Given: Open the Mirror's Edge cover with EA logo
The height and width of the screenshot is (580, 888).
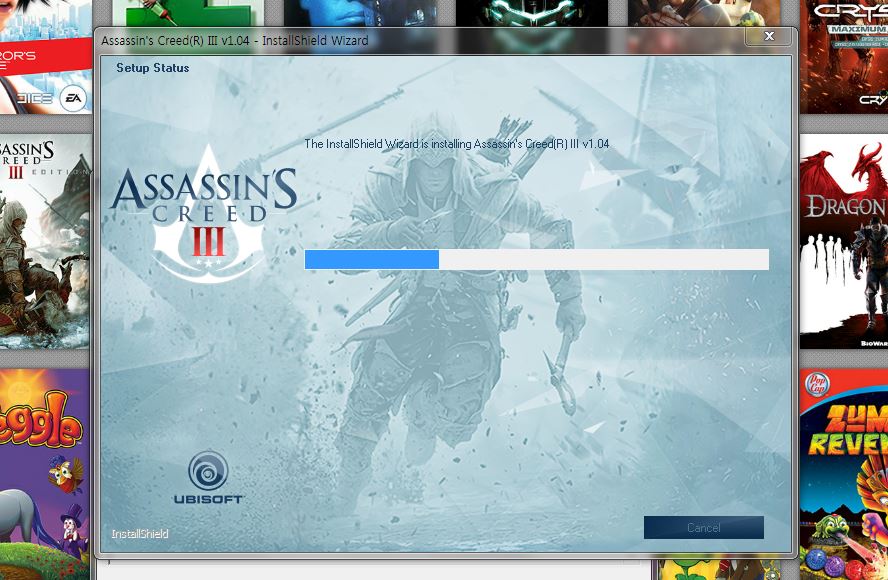Looking at the screenshot, I should (x=46, y=57).
